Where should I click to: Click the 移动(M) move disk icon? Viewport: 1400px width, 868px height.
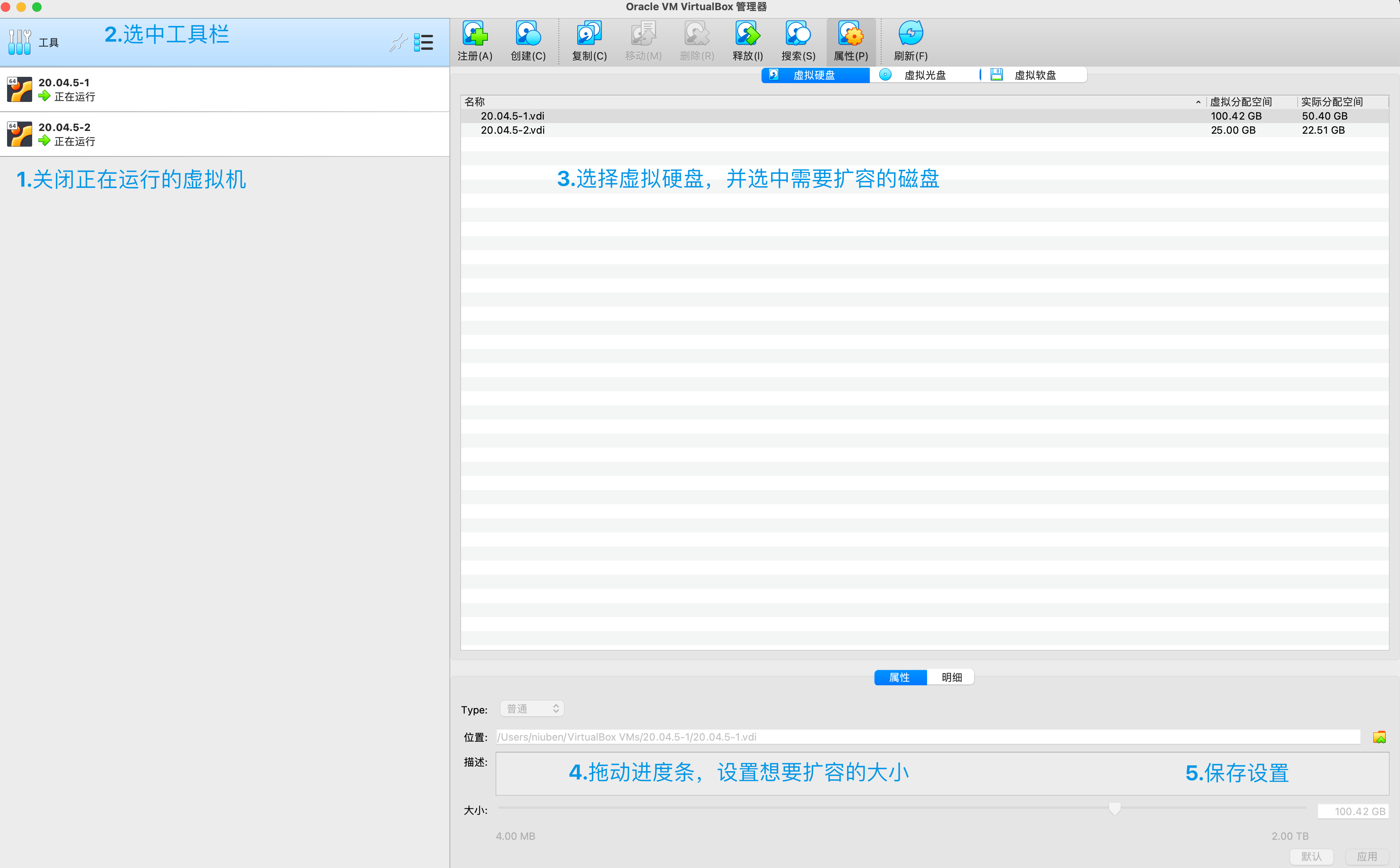click(643, 33)
